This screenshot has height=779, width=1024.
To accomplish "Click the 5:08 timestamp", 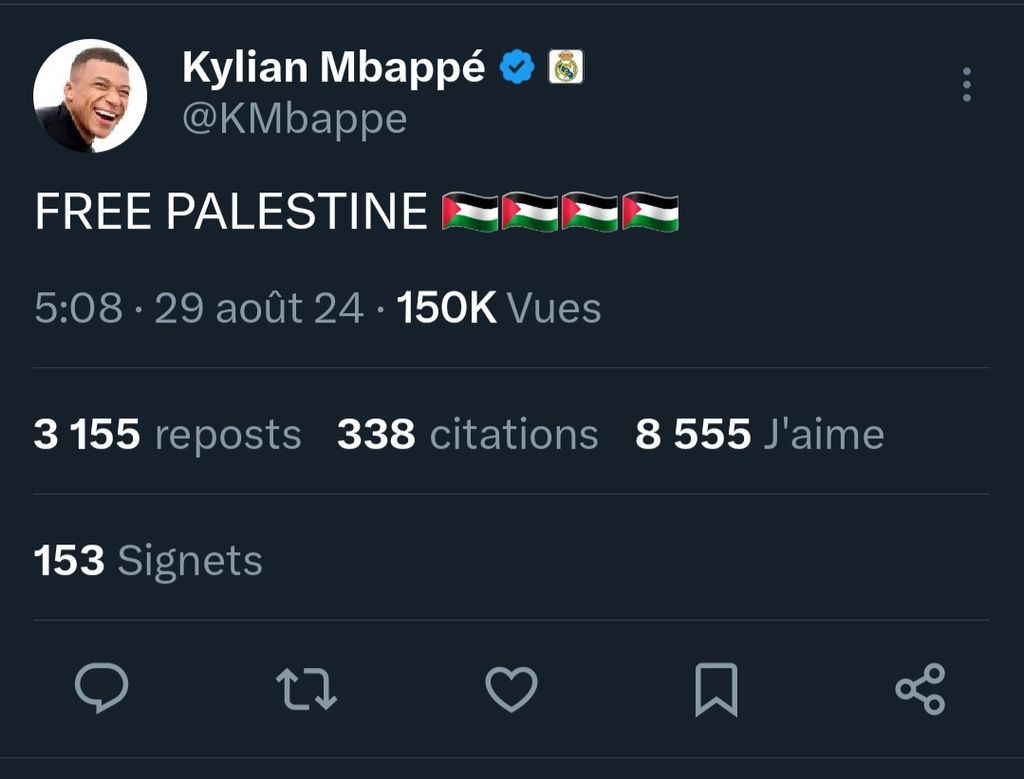I will click(78, 309).
